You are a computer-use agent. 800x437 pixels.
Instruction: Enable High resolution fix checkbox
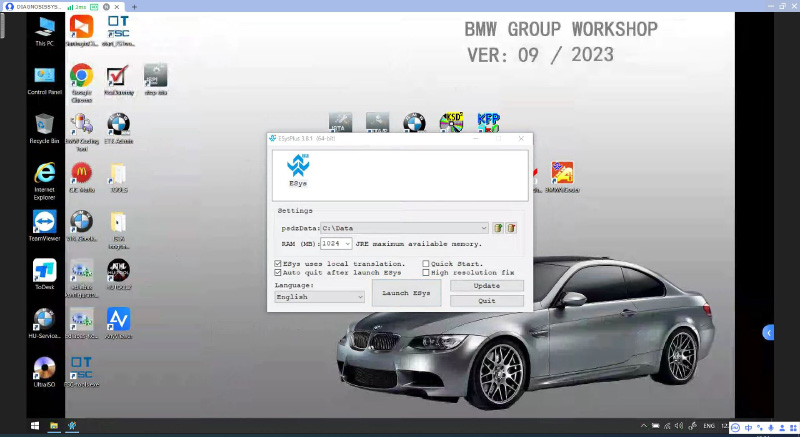pyautogui.click(x=426, y=272)
